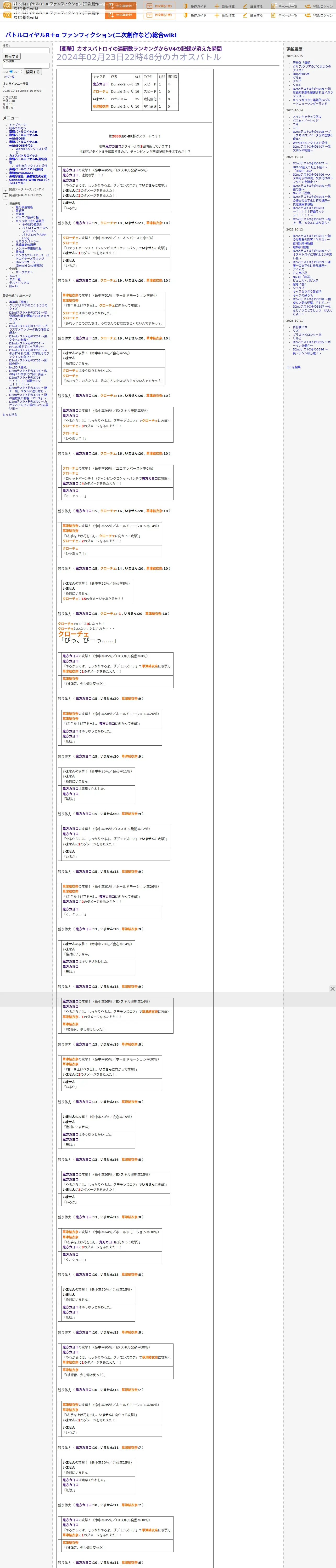Expand the 関連資料集-バトロイ以外 section
The height and width of the screenshot is (1568, 336).
(x=5, y=196)
